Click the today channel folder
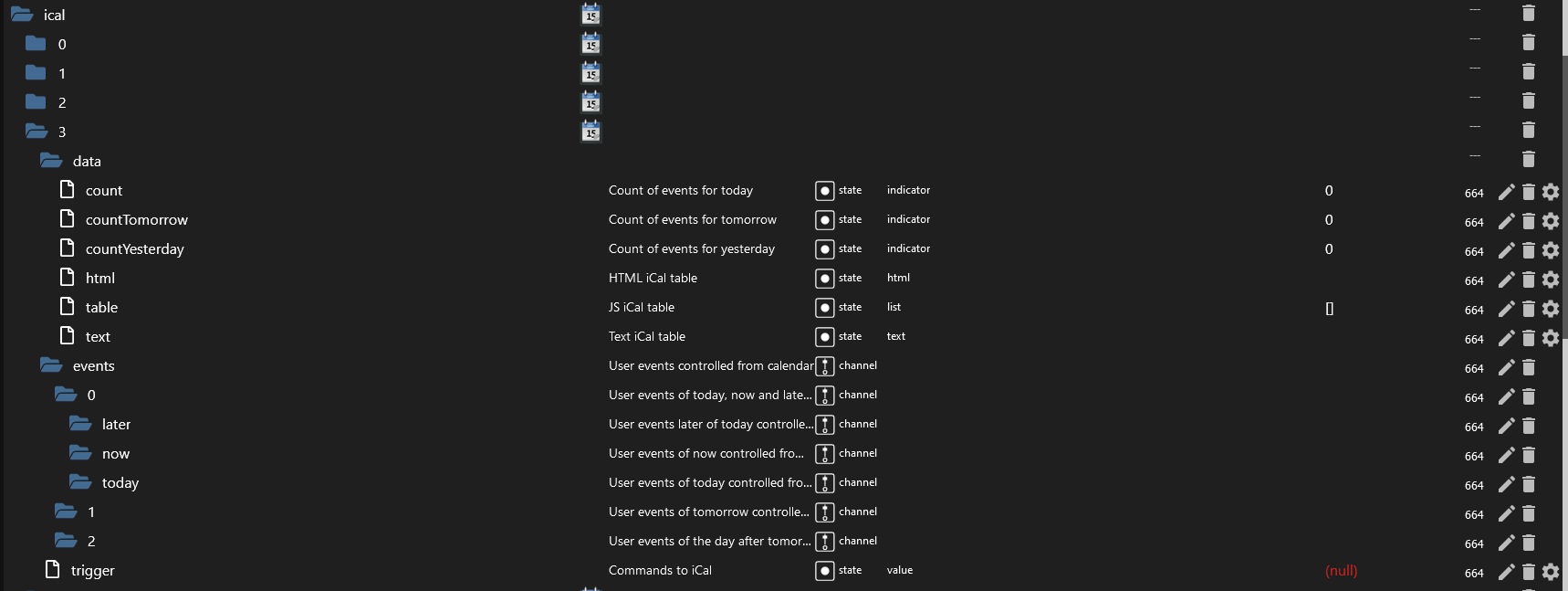This screenshot has width=1568, height=591. [120, 482]
